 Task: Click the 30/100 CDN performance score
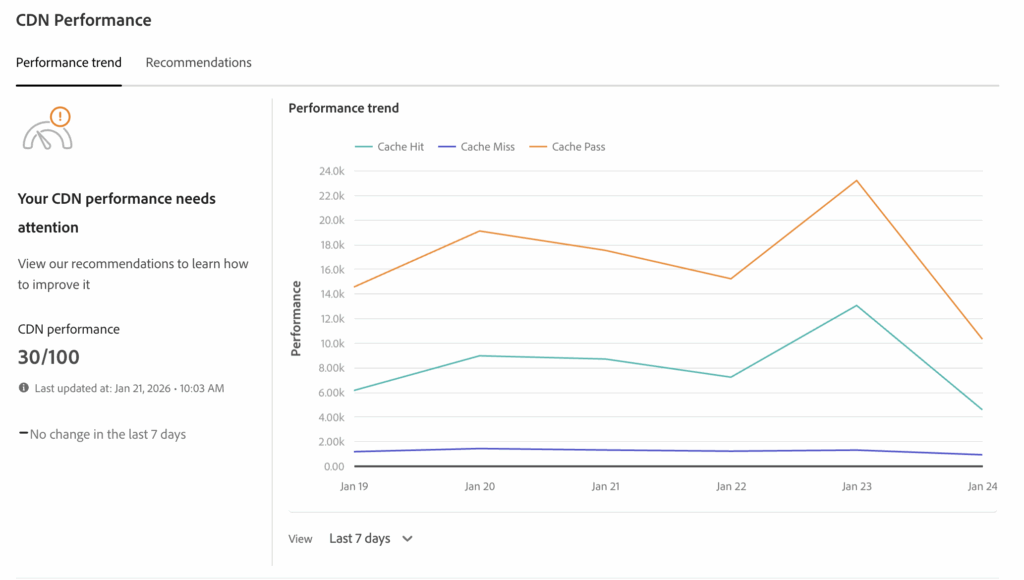pos(49,357)
